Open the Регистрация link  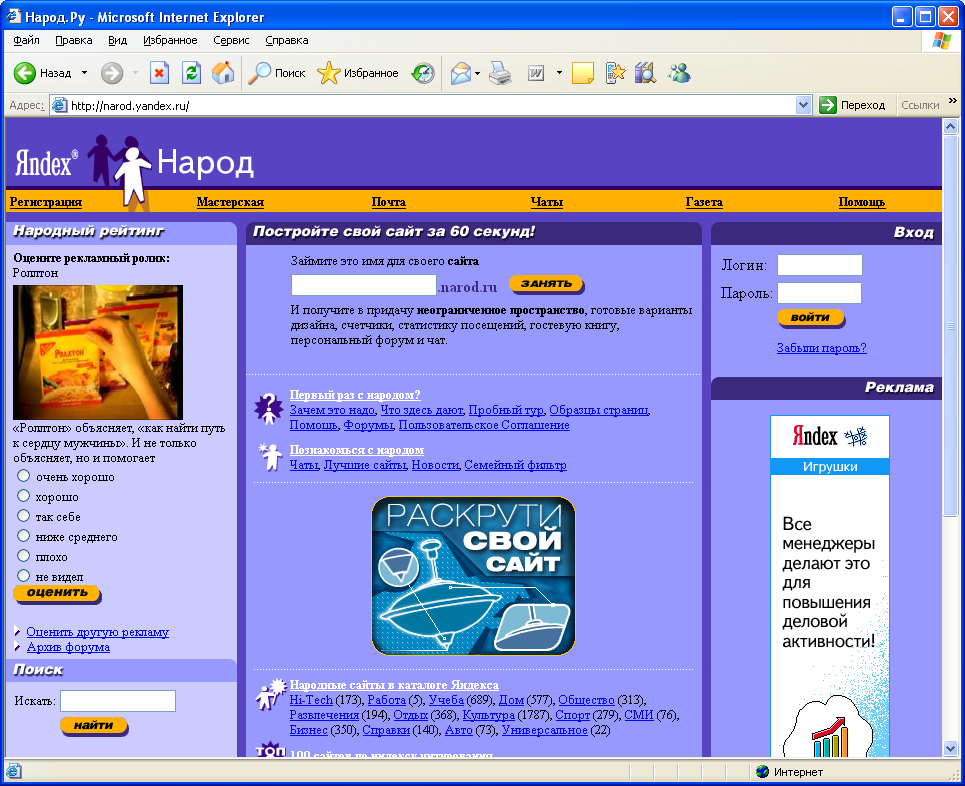tap(46, 202)
